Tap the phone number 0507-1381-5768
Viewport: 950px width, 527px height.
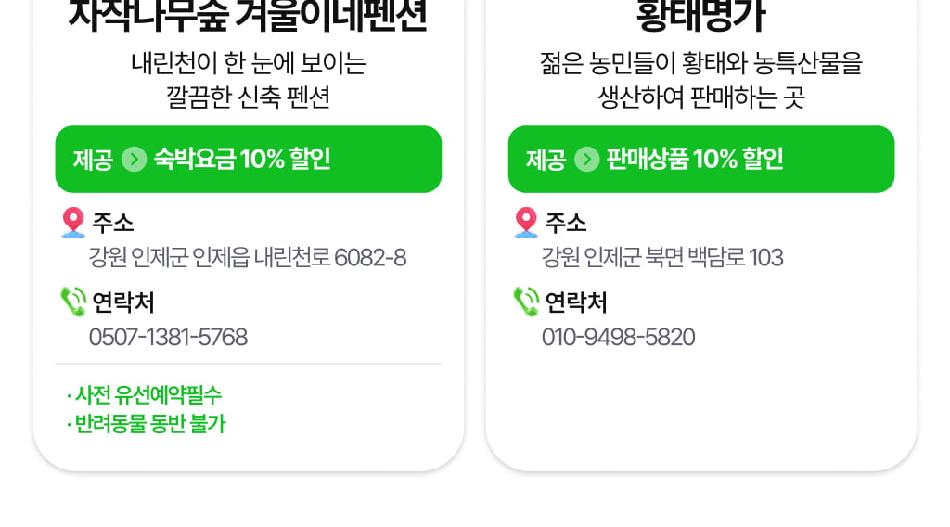[168, 337]
